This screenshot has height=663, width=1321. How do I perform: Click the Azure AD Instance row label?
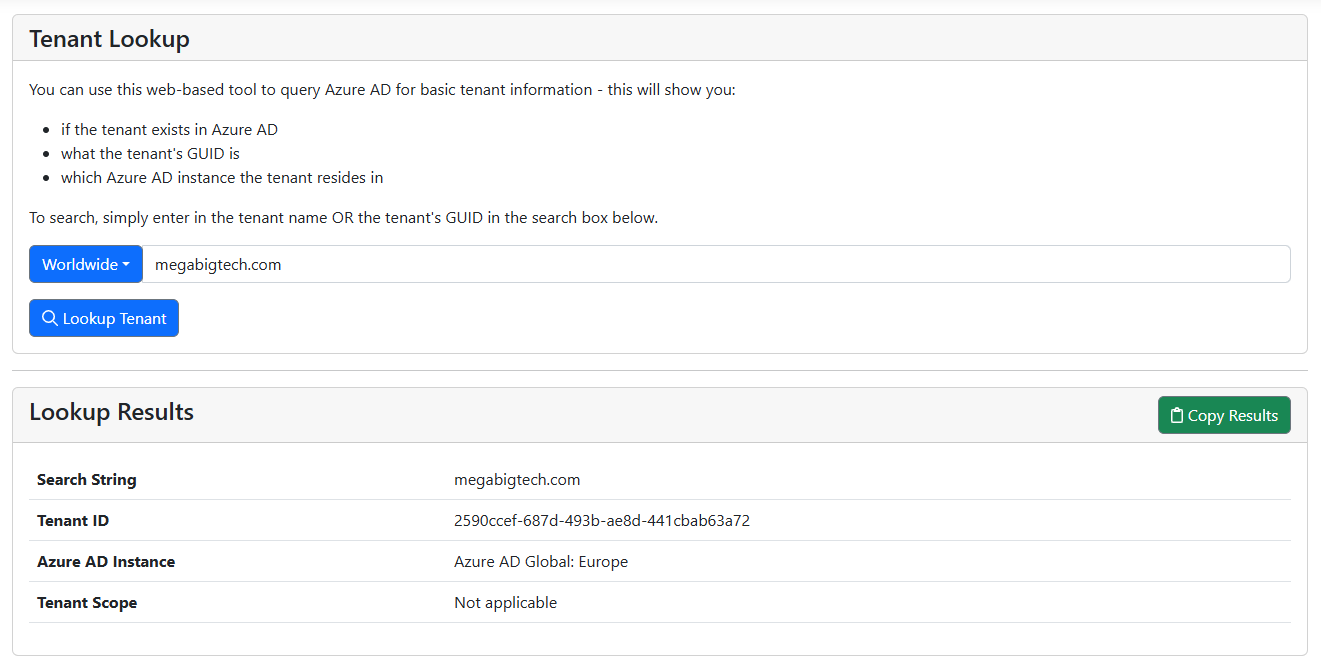click(x=106, y=561)
